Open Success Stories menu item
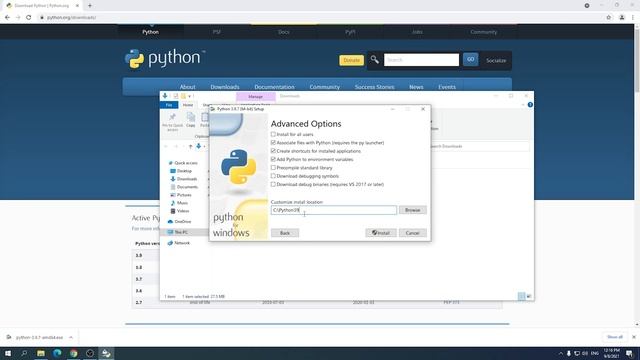This screenshot has width=640, height=360. click(374, 87)
